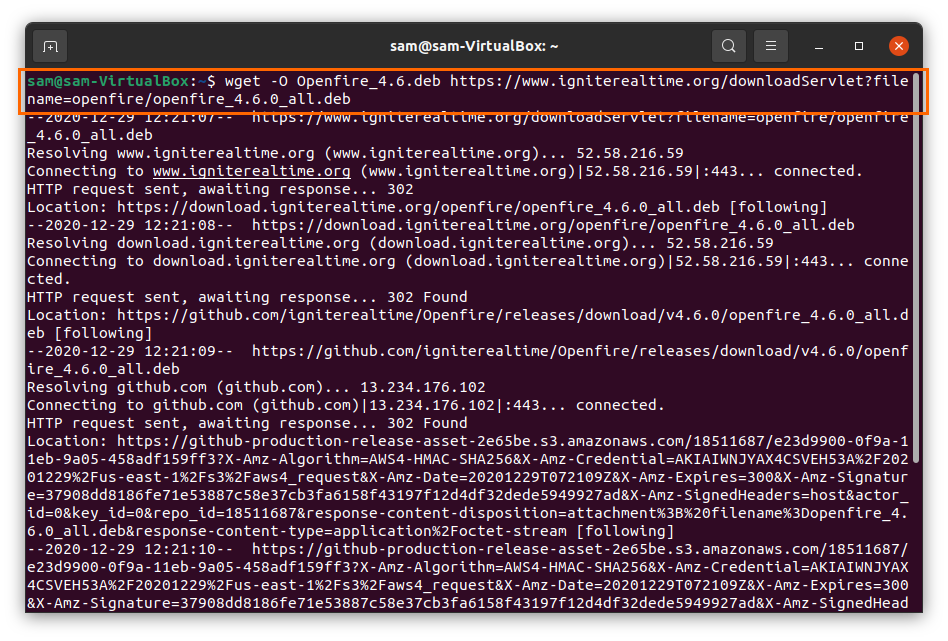Image resolution: width=948 pixels, height=641 pixels.
Task: Click the green sam@sam-VirtualBox prompt text
Action: (108, 81)
